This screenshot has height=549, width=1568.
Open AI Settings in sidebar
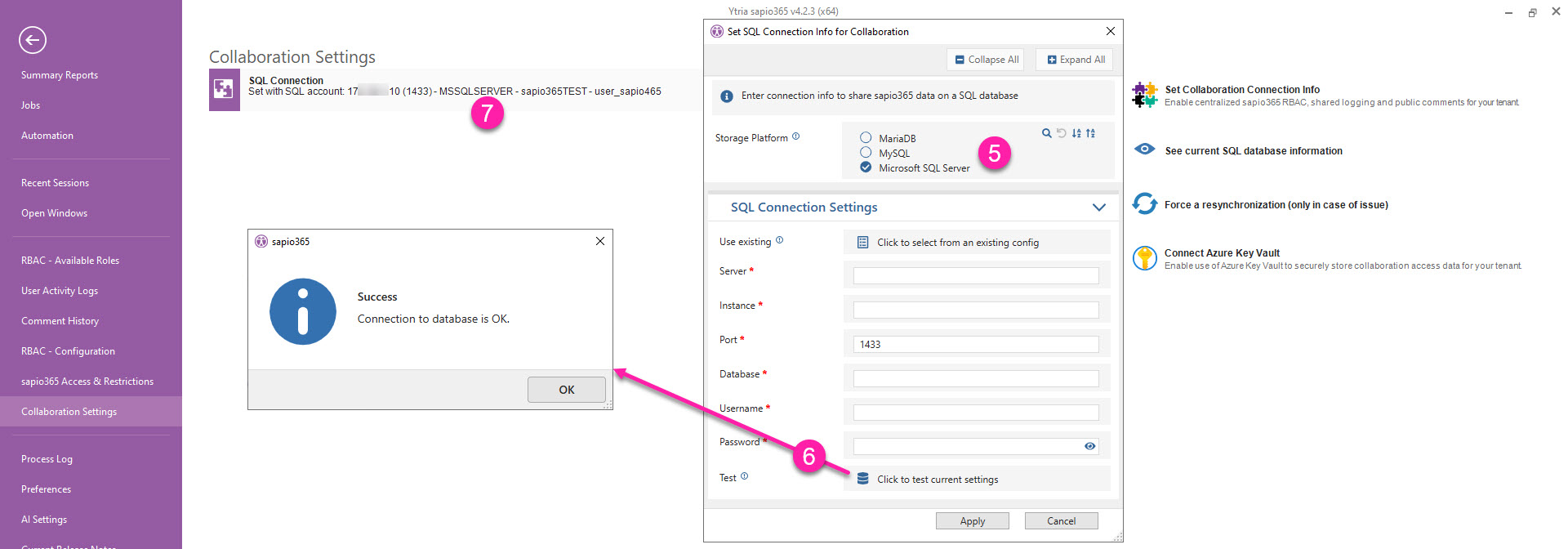[44, 520]
